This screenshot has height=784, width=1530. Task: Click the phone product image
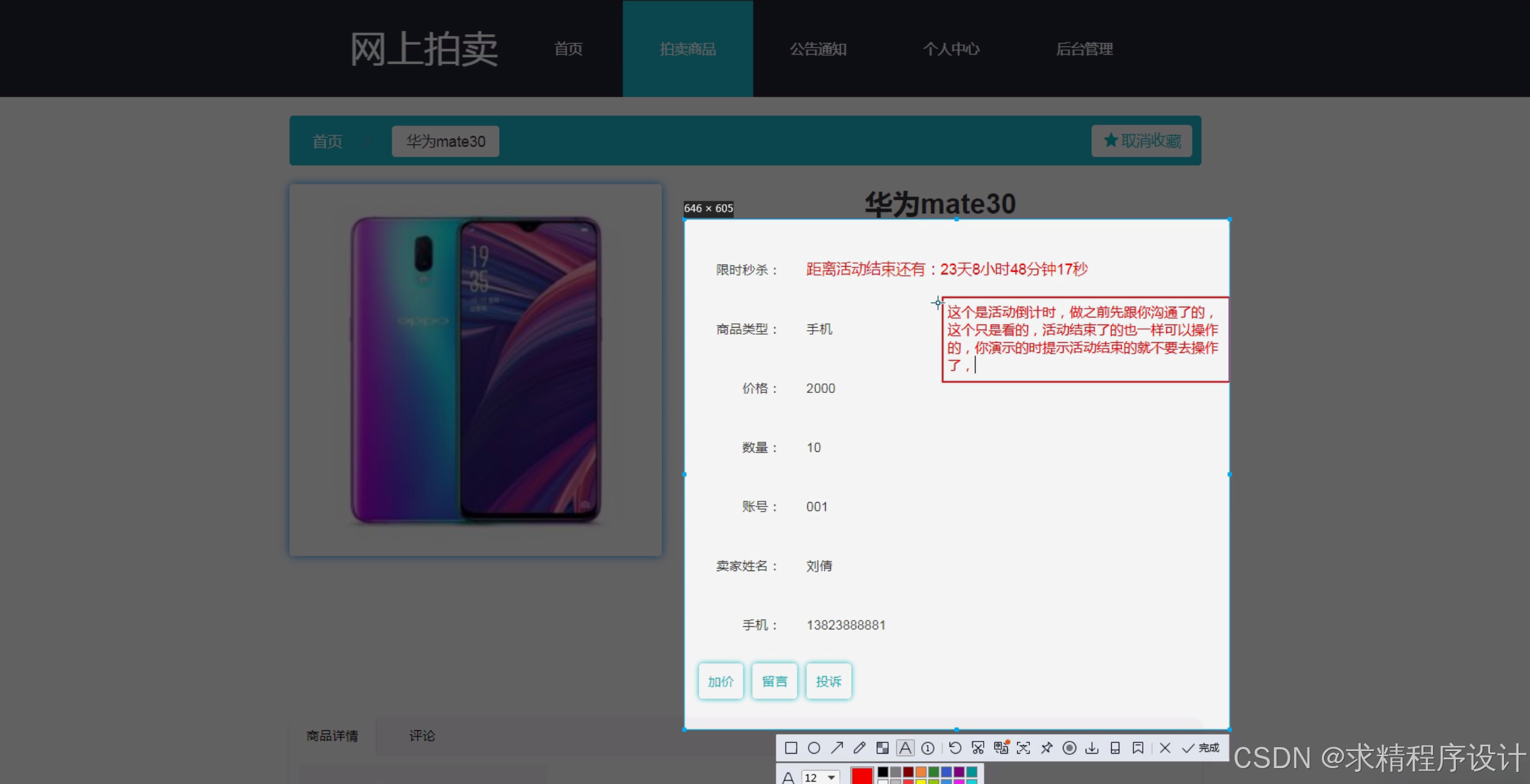point(475,370)
